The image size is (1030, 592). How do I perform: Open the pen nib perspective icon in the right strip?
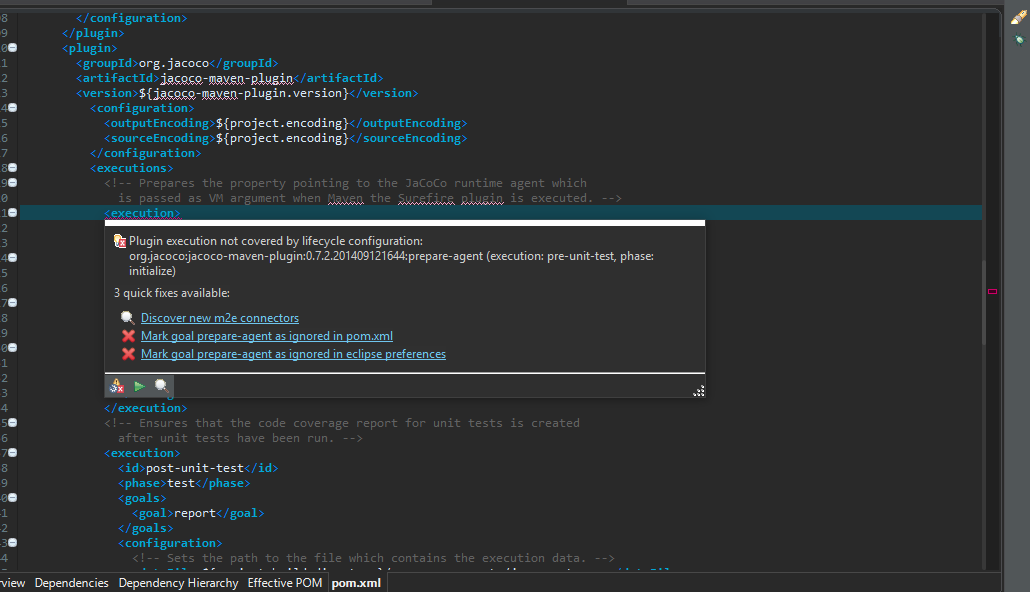tap(1019, 17)
